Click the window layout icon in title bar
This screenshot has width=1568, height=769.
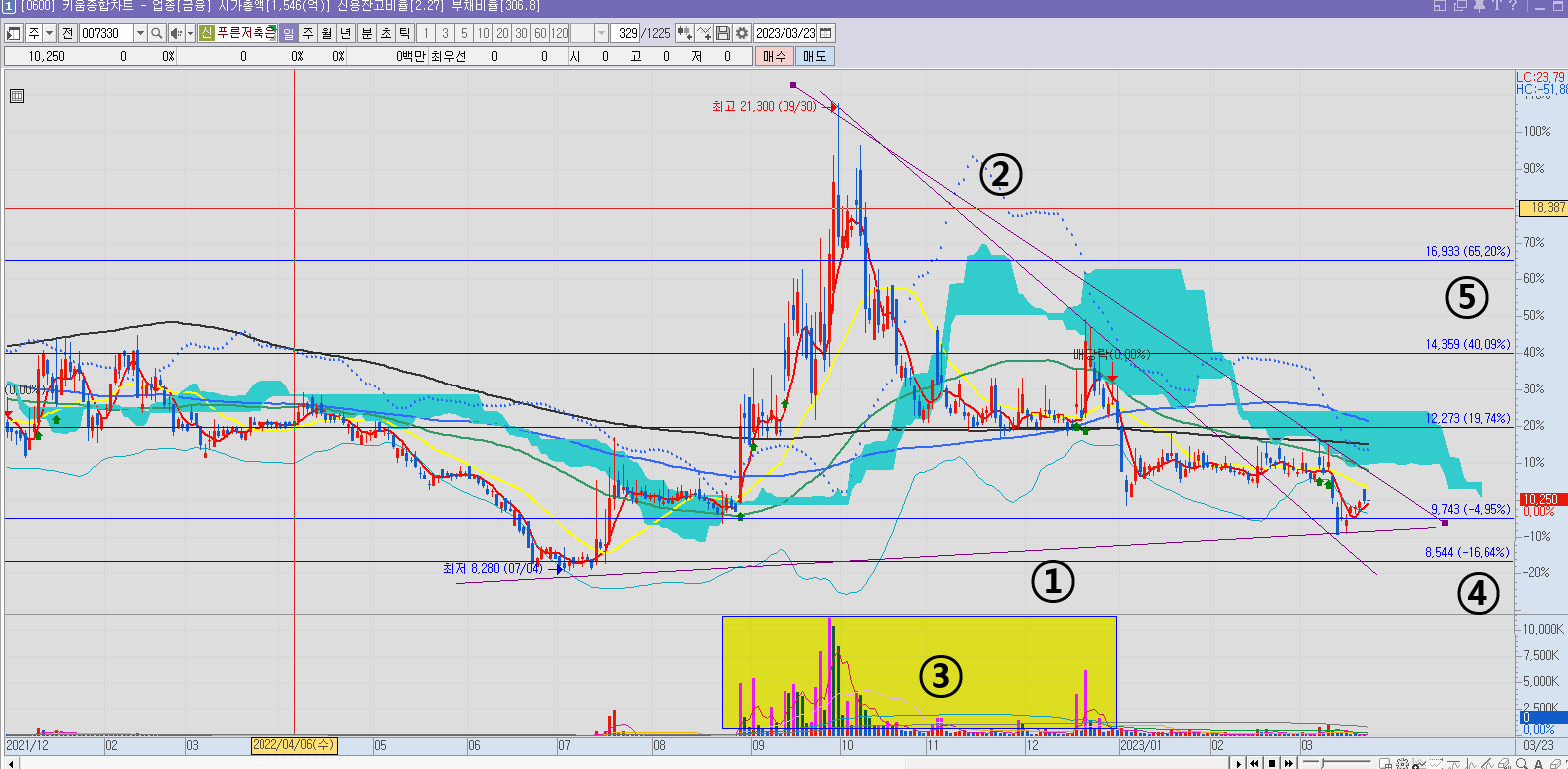coord(1440,6)
